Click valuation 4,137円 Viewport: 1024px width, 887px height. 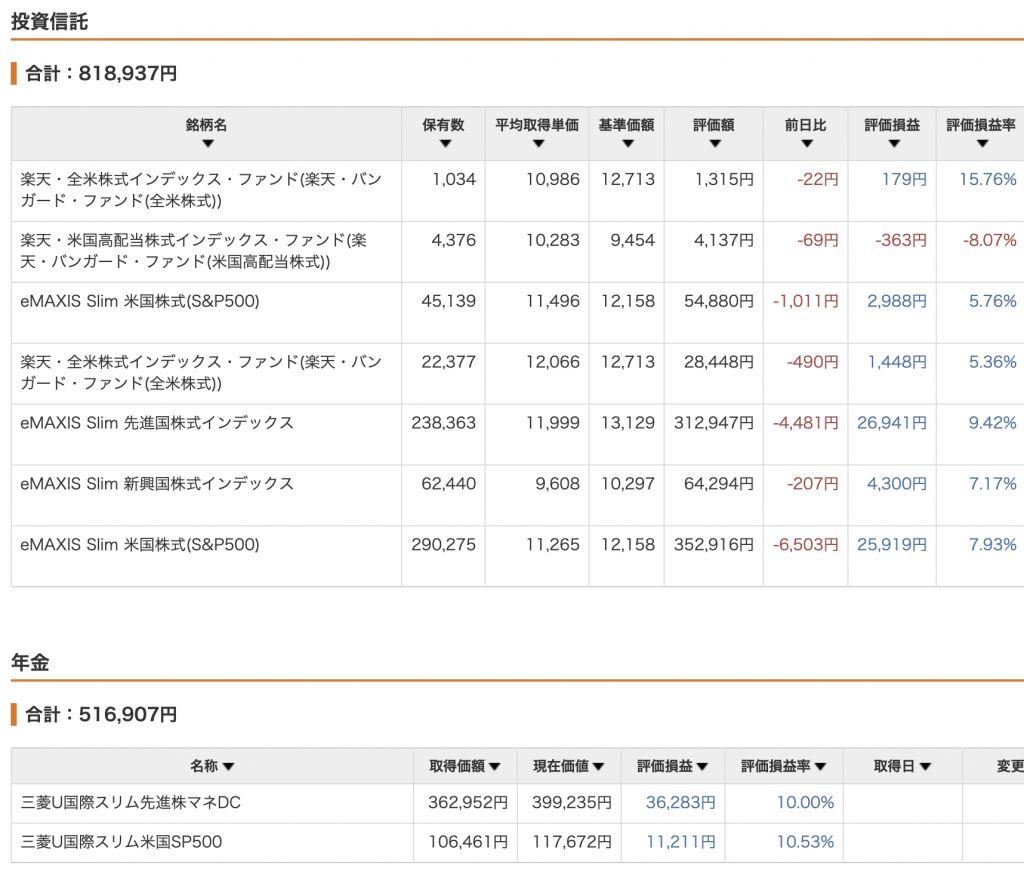coord(724,240)
